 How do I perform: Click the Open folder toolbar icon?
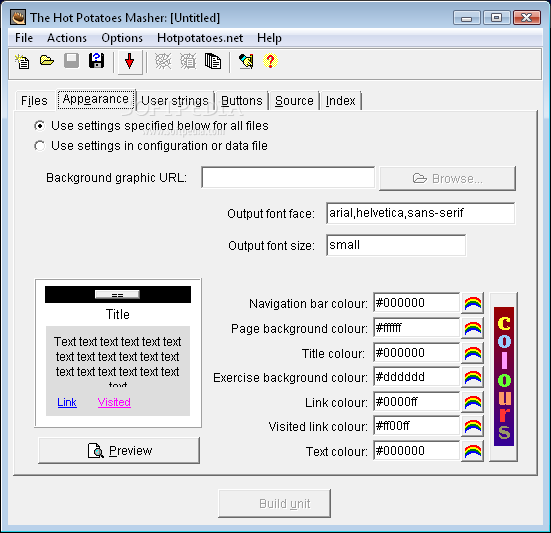(47, 61)
